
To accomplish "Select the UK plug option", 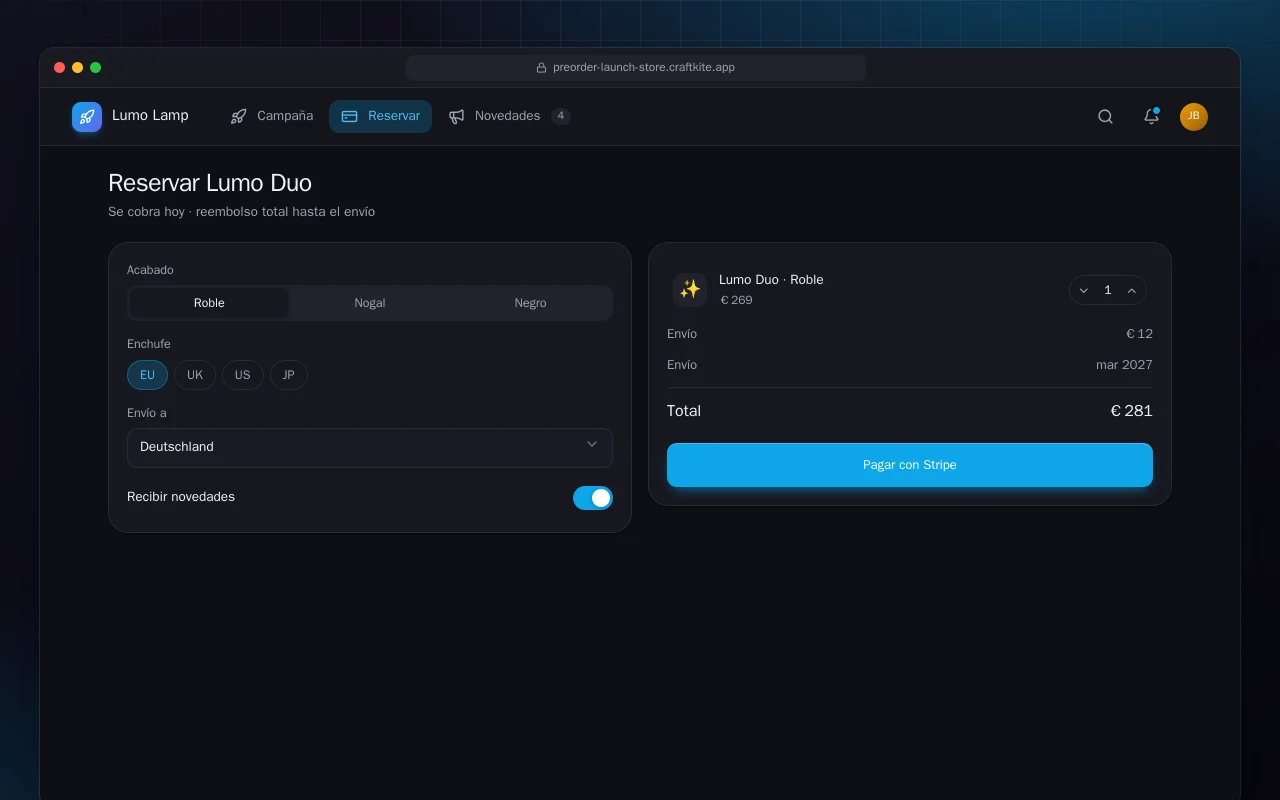I will [x=195, y=375].
